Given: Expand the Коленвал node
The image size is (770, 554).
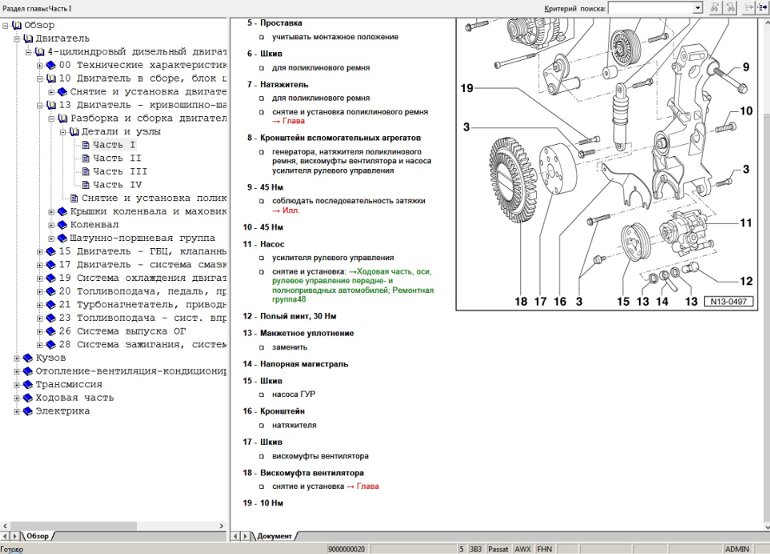Looking at the screenshot, I should (52, 225).
